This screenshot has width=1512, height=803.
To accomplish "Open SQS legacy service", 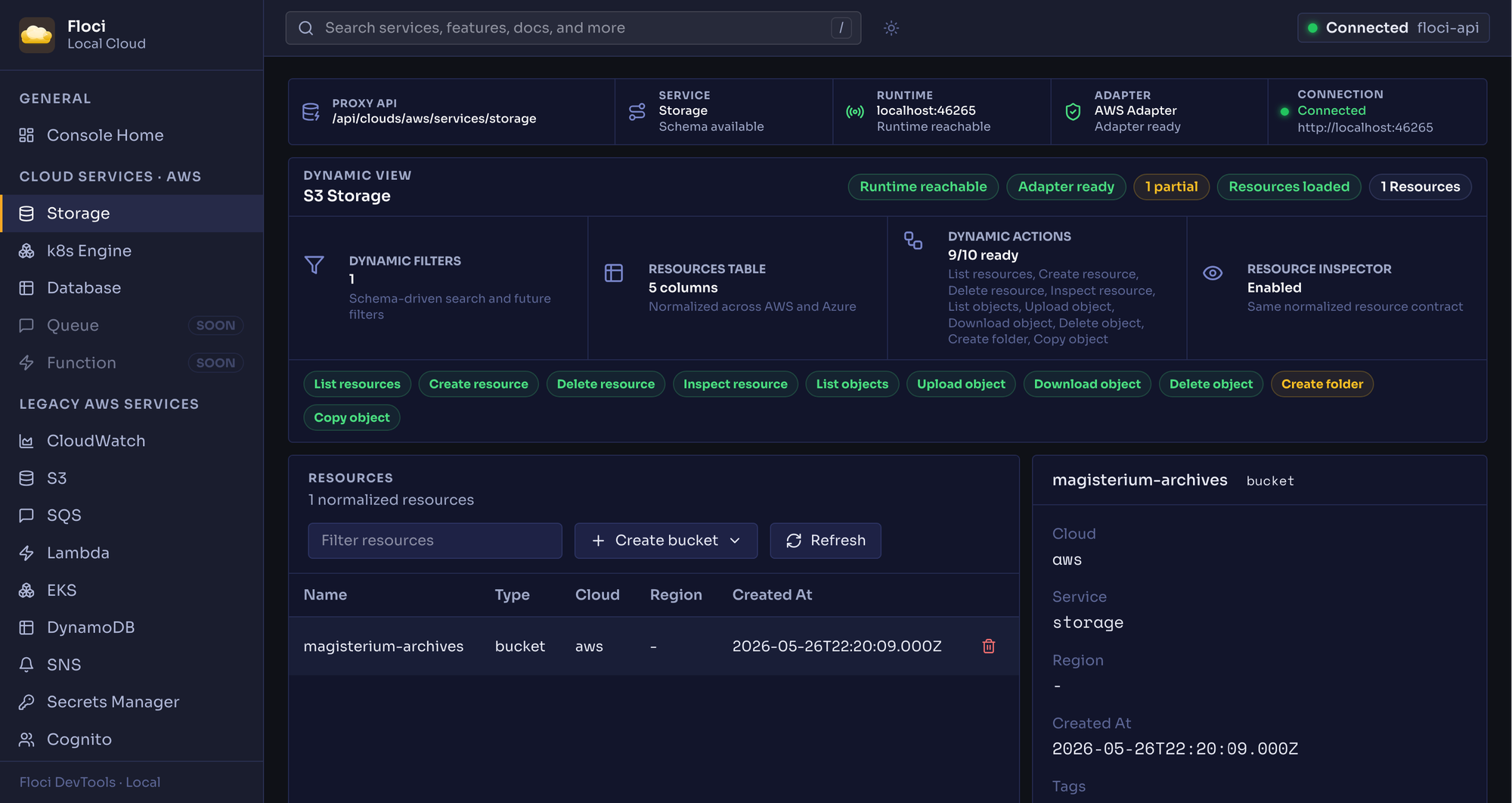I will 132,515.
